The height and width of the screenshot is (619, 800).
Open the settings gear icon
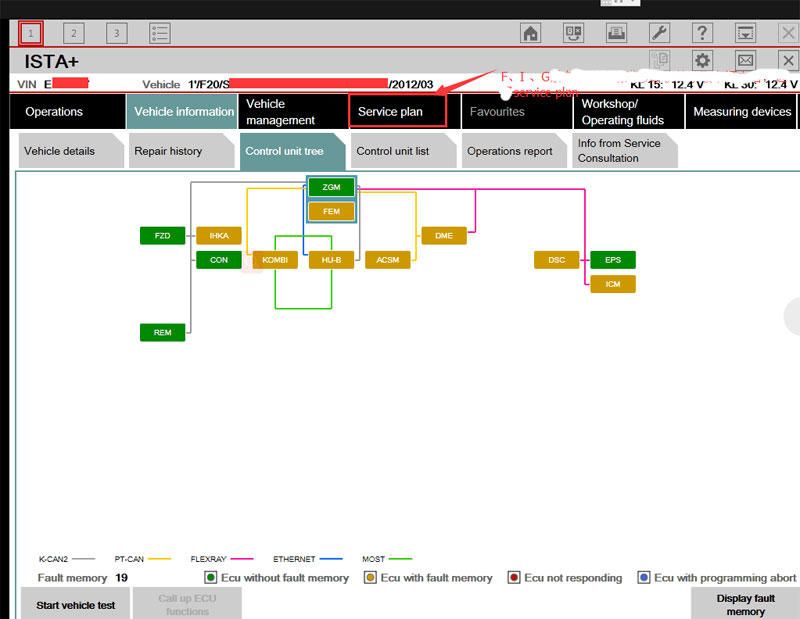click(x=702, y=61)
